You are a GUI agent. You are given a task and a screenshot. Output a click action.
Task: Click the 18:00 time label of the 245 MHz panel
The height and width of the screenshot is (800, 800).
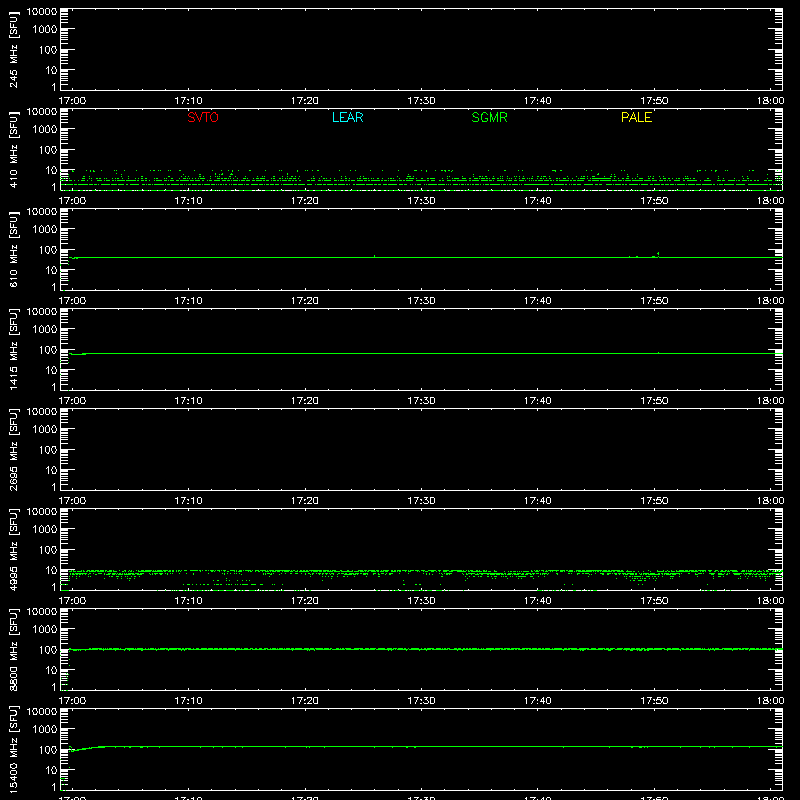770,101
